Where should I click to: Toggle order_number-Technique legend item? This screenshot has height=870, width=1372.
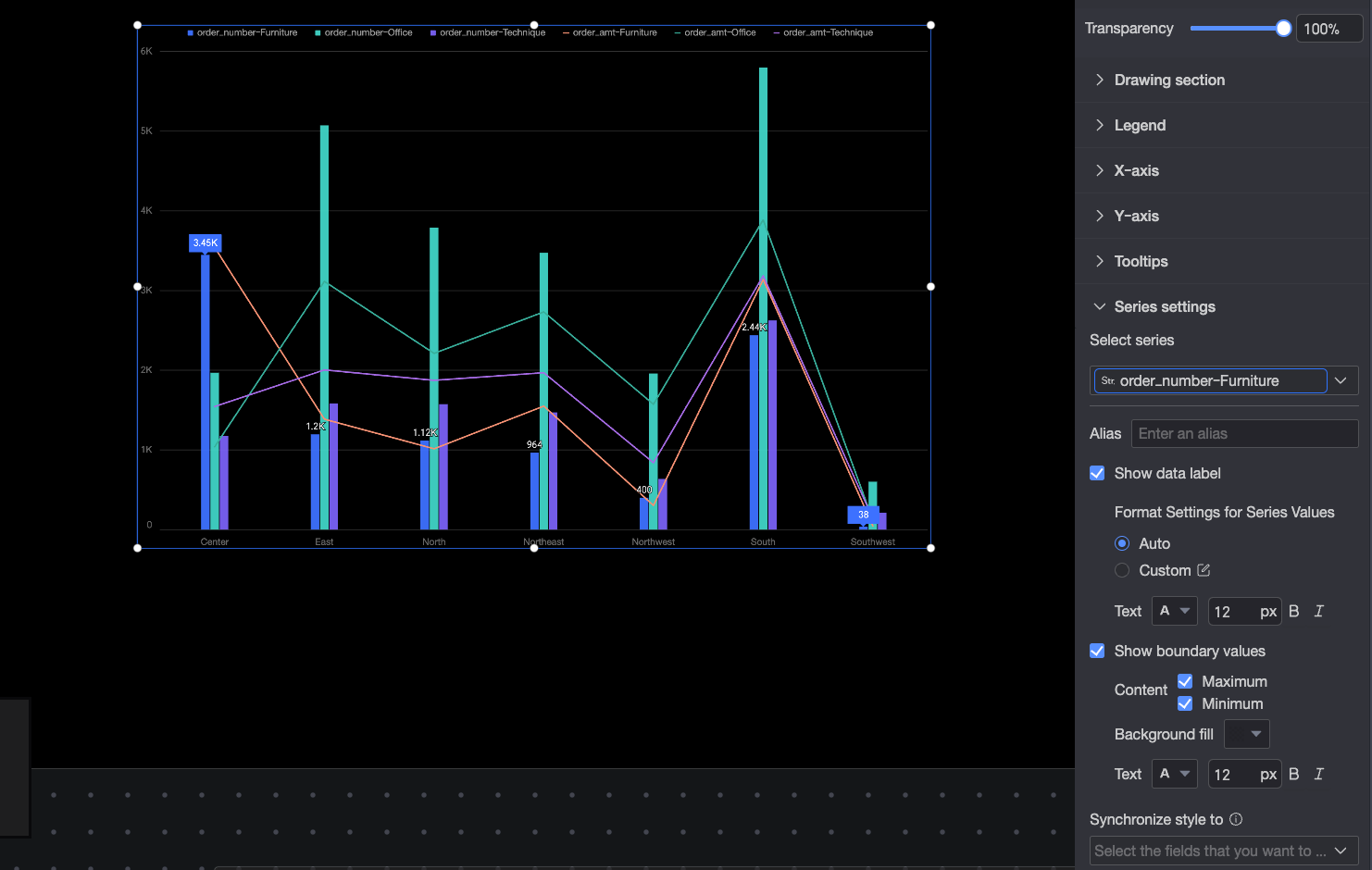point(488,32)
